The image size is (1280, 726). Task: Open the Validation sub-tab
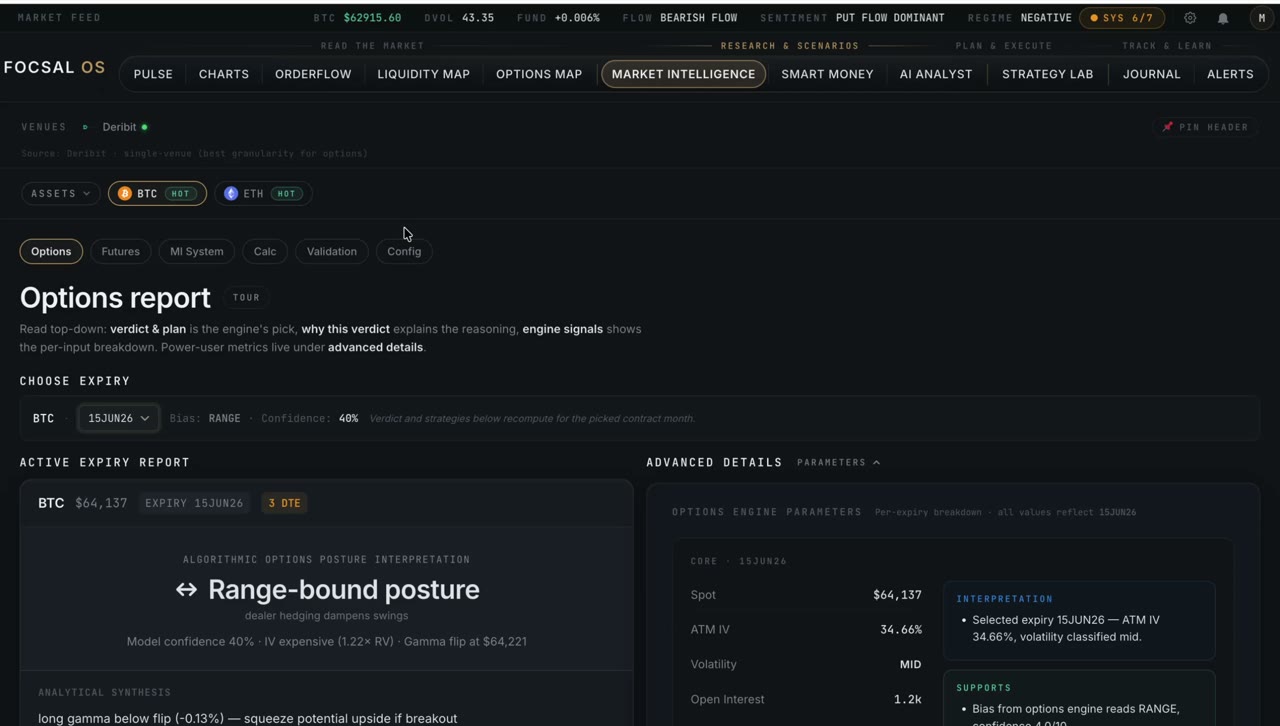pyautogui.click(x=332, y=251)
